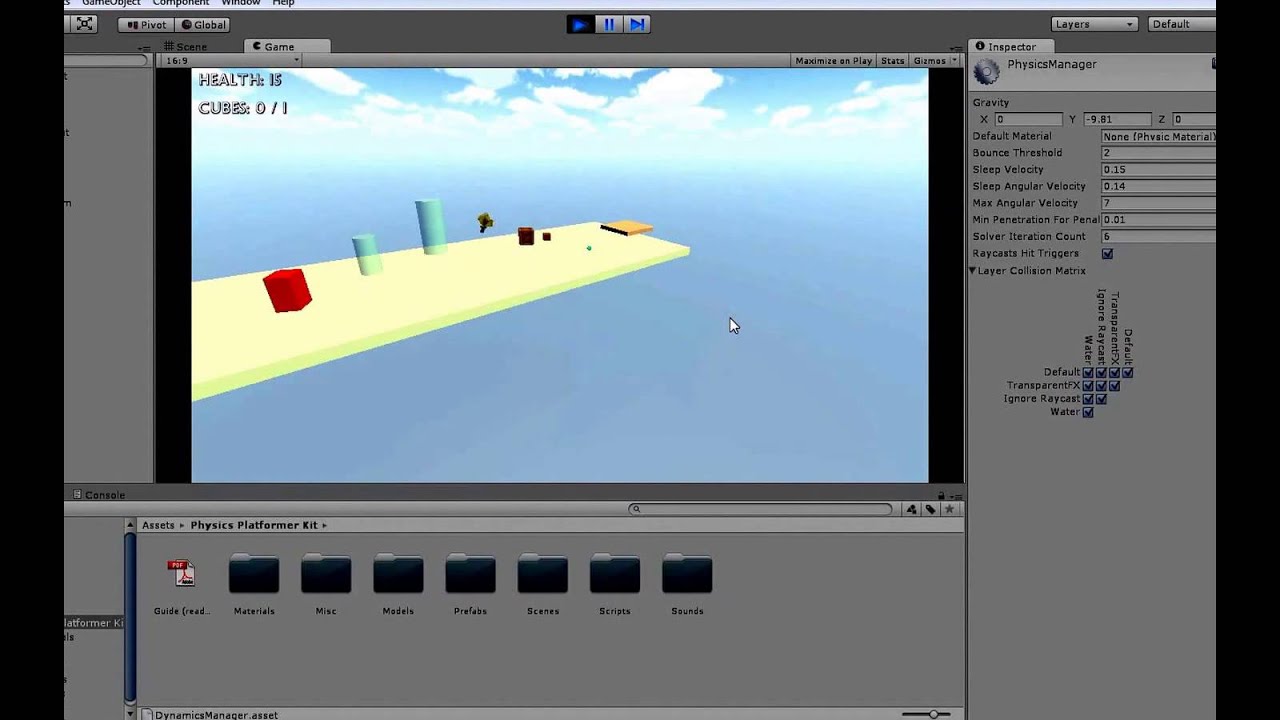Open the Layers dropdown
The height and width of the screenshot is (720, 1280).
(x=1095, y=24)
